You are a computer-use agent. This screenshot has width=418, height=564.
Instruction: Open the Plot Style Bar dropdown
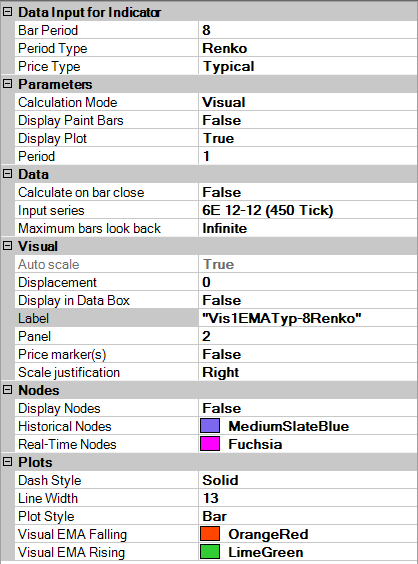pos(308,516)
